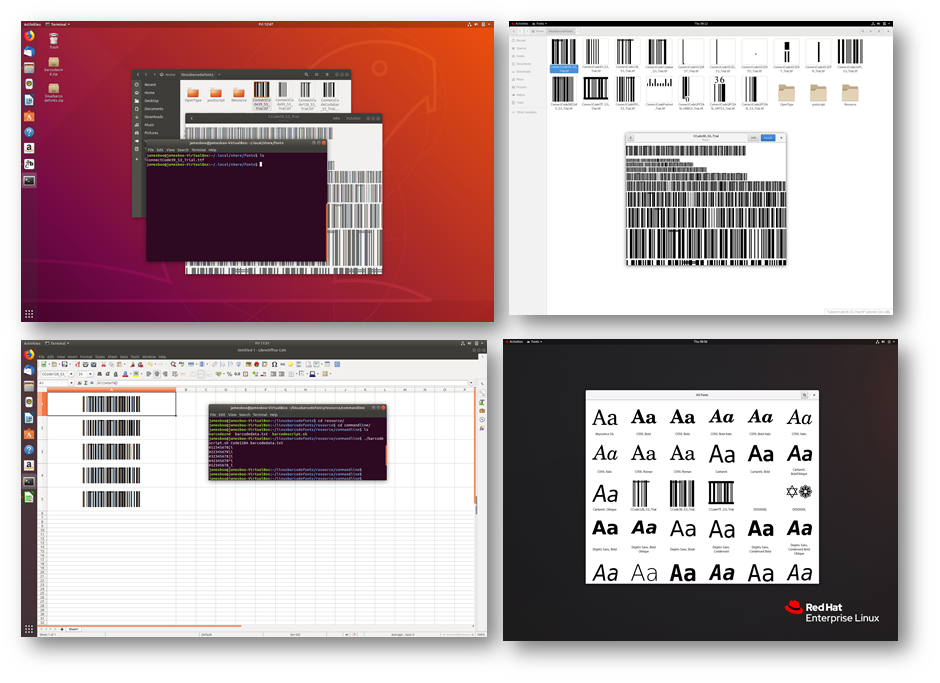The image size is (940, 683).
Task: Click the Installed button in the dark font viewer
Action: [x=353, y=118]
